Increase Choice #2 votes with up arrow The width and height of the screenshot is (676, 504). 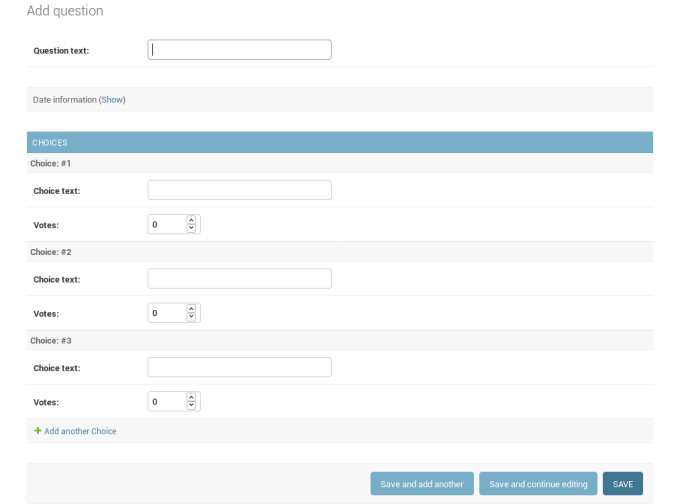pos(191,309)
